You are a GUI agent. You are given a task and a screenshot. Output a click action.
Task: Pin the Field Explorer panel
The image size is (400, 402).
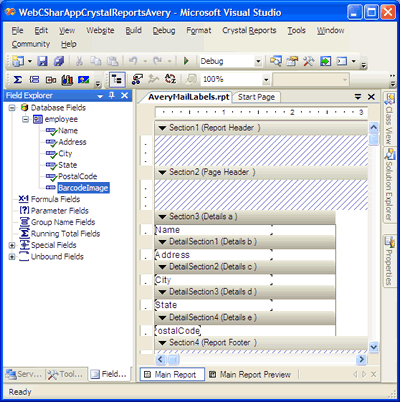[112, 96]
